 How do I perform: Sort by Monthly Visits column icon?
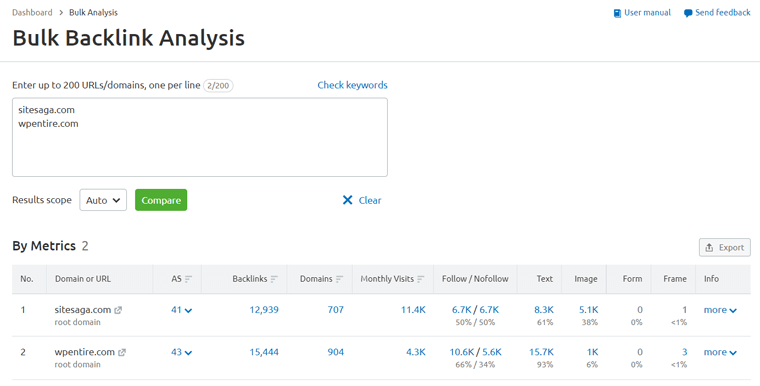coord(421,279)
